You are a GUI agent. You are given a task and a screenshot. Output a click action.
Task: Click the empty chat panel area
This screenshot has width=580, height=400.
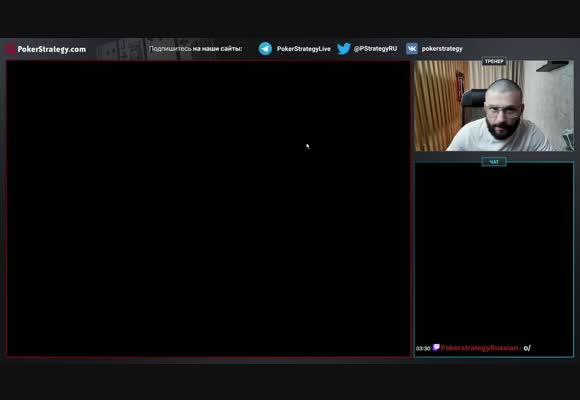pos(494,252)
